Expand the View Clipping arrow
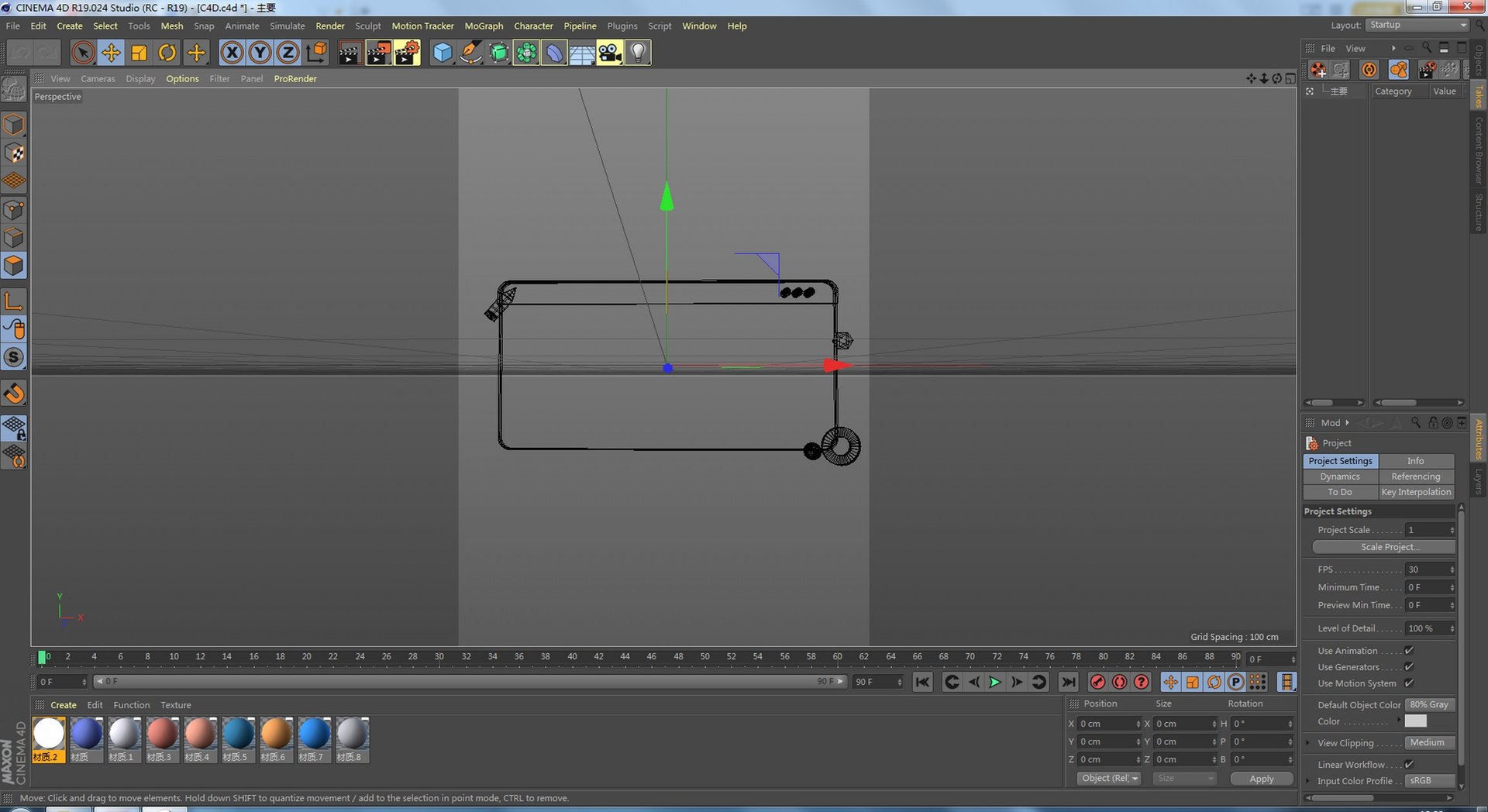This screenshot has height=812, width=1488. click(x=1308, y=743)
